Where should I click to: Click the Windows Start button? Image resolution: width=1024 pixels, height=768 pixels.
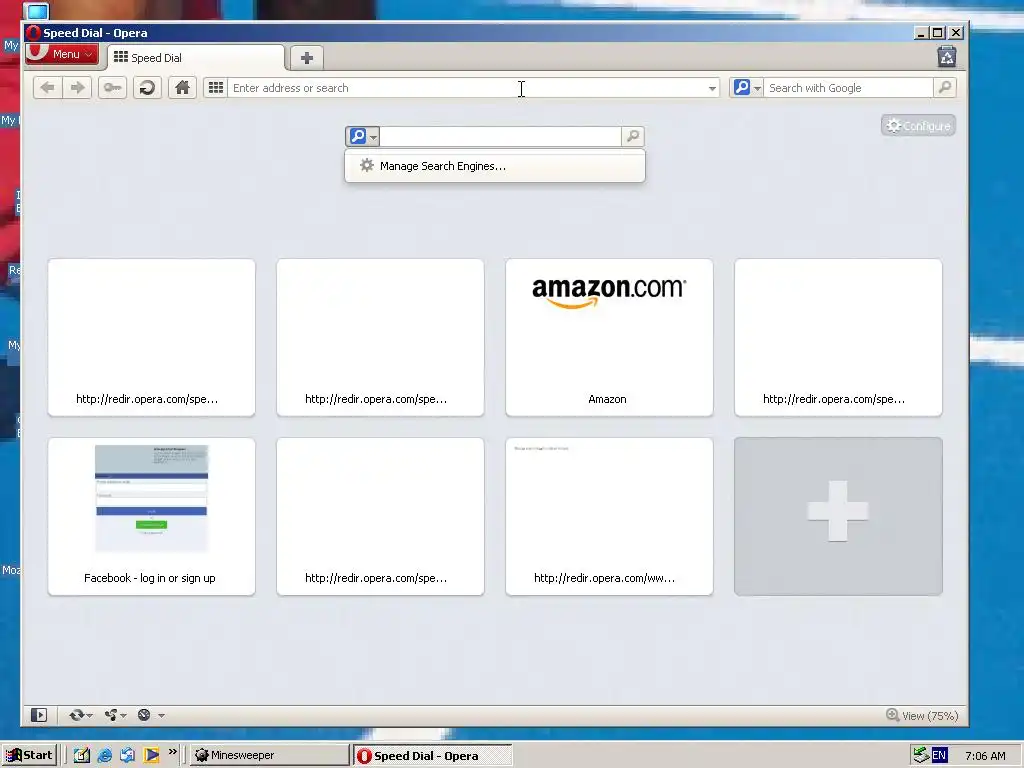tap(29, 755)
